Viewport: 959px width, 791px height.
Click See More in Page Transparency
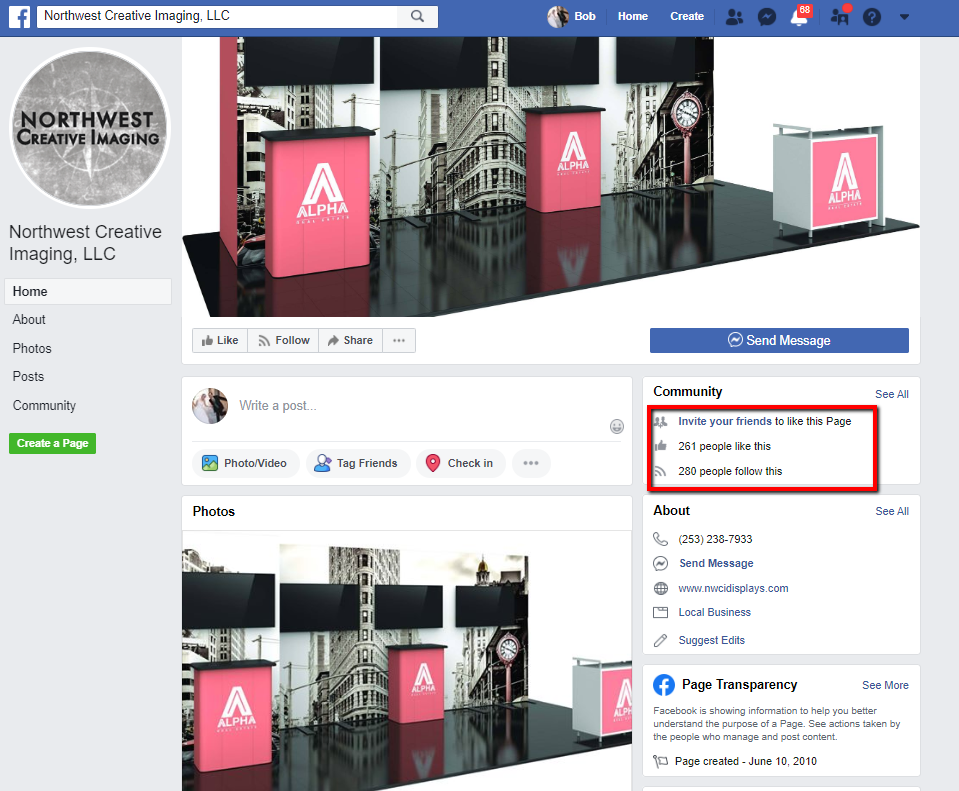point(885,686)
